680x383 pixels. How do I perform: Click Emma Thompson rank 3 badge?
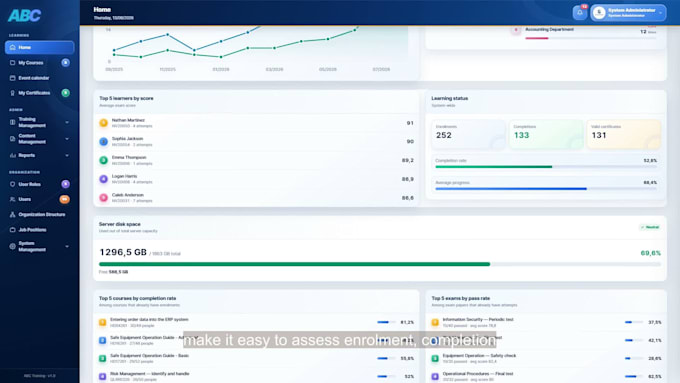(103, 160)
